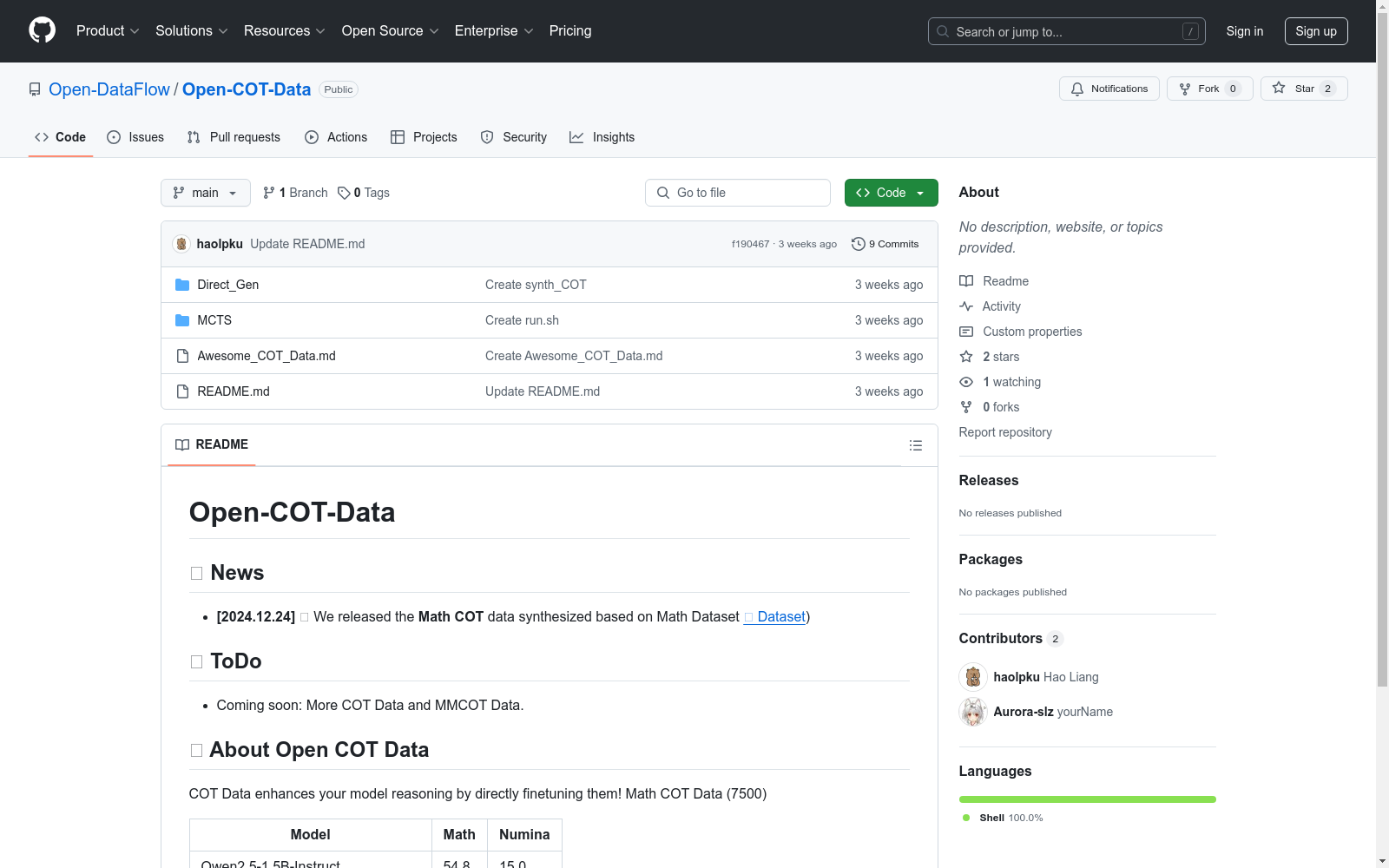Click the MCTS folder icon
1389x868 pixels.
point(182,320)
